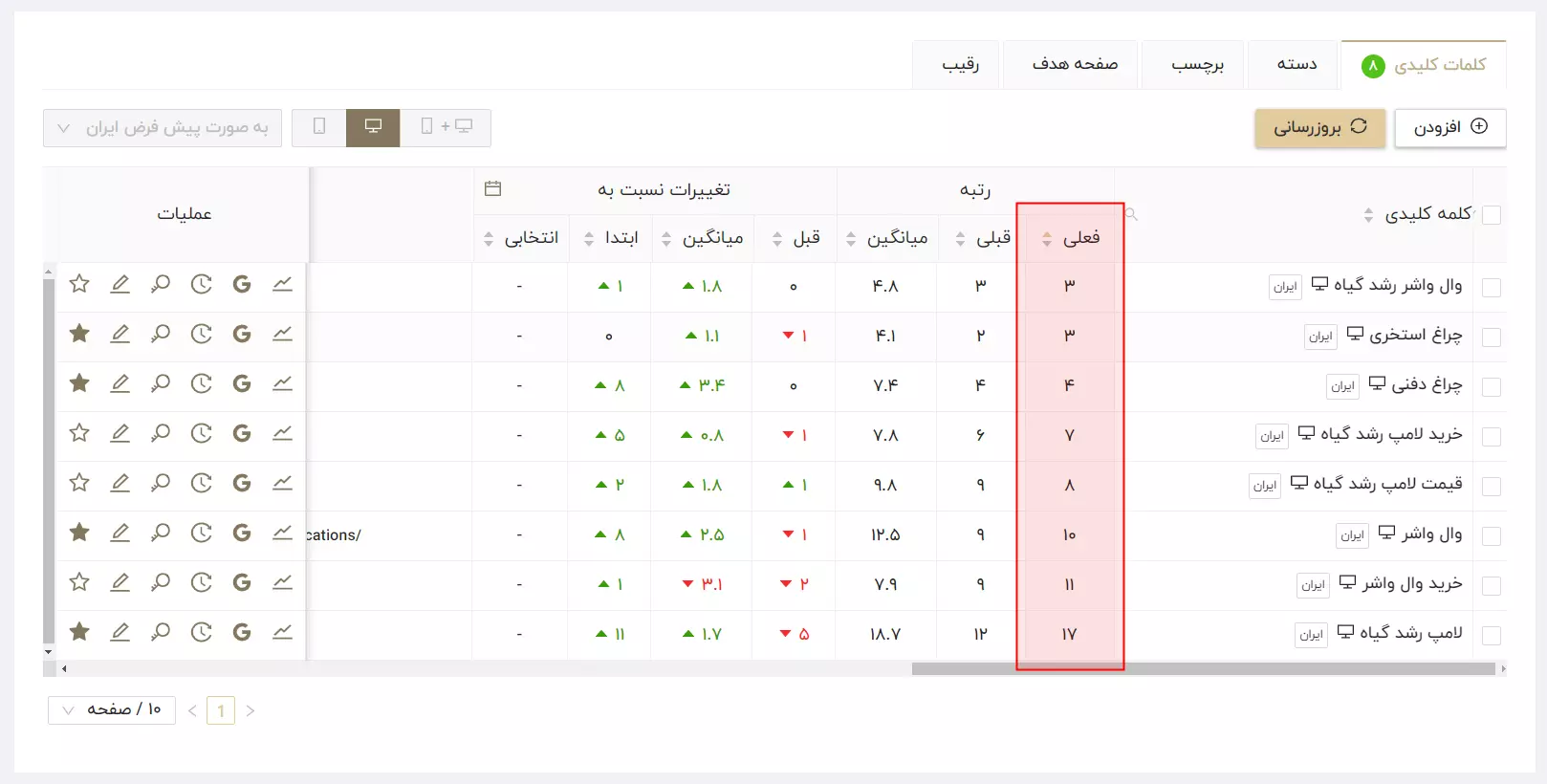1547x784 pixels.
Task: Sort by قبل change column
Action: pos(777,239)
